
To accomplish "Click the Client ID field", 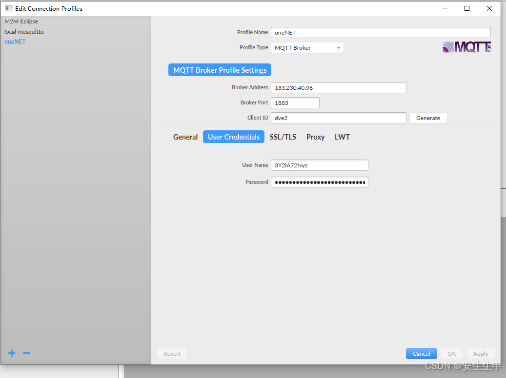I will [x=339, y=118].
